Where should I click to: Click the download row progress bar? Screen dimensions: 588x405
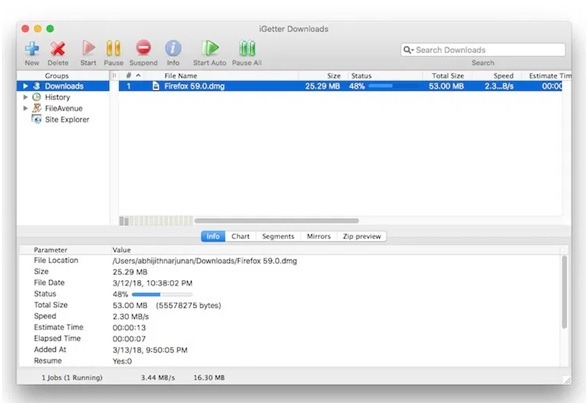pyautogui.click(x=380, y=86)
